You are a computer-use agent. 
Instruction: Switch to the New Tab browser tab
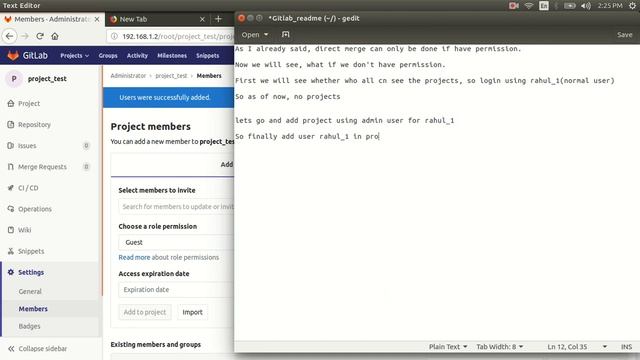[157, 19]
